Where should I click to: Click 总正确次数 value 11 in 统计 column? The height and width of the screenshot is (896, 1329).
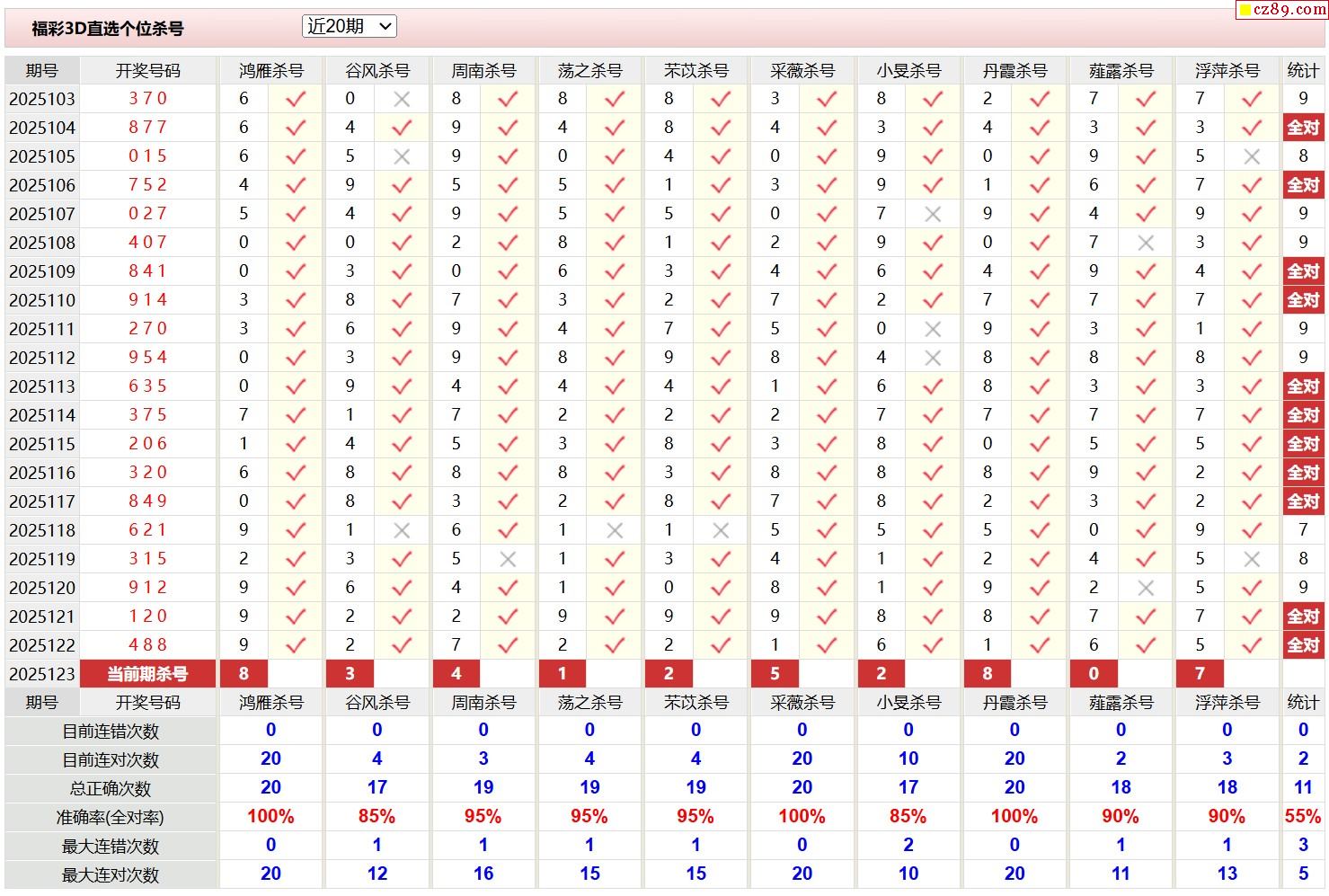[1303, 788]
